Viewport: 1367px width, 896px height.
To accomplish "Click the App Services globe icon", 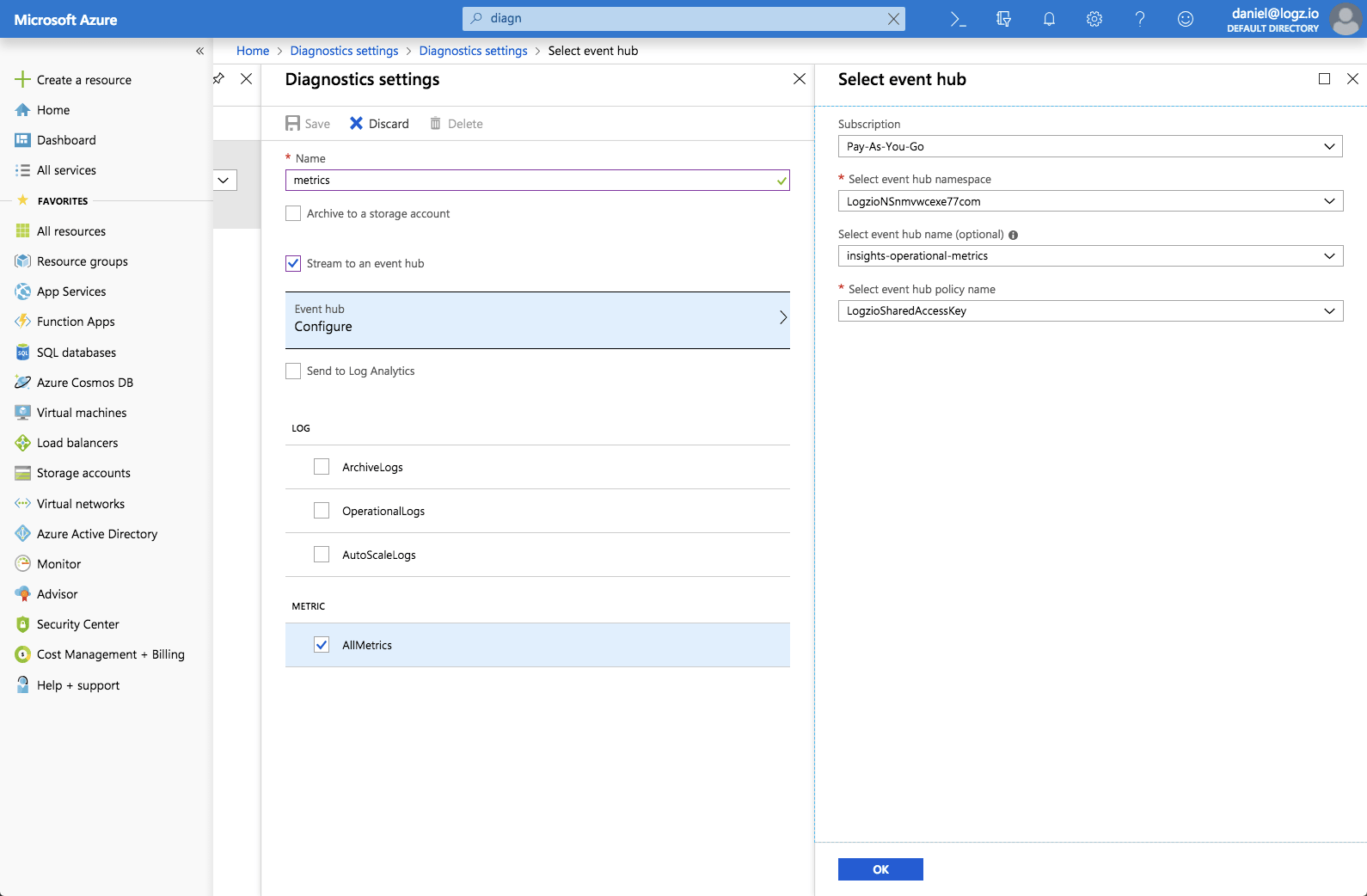I will (x=22, y=292).
